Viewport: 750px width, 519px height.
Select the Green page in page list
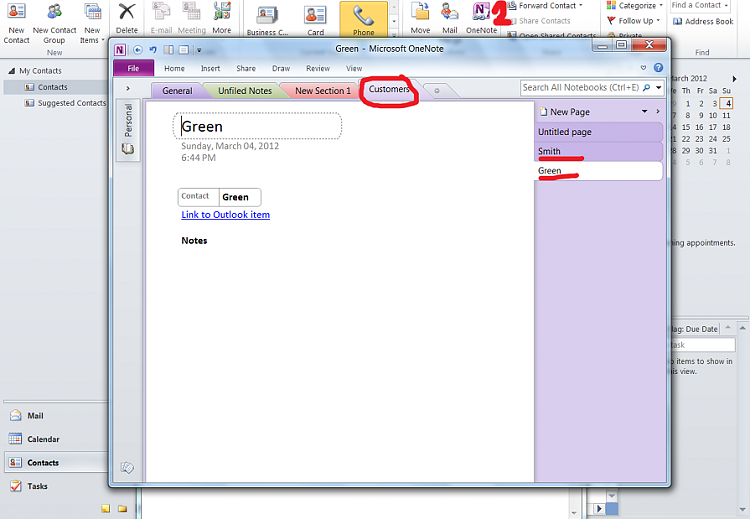[598, 171]
